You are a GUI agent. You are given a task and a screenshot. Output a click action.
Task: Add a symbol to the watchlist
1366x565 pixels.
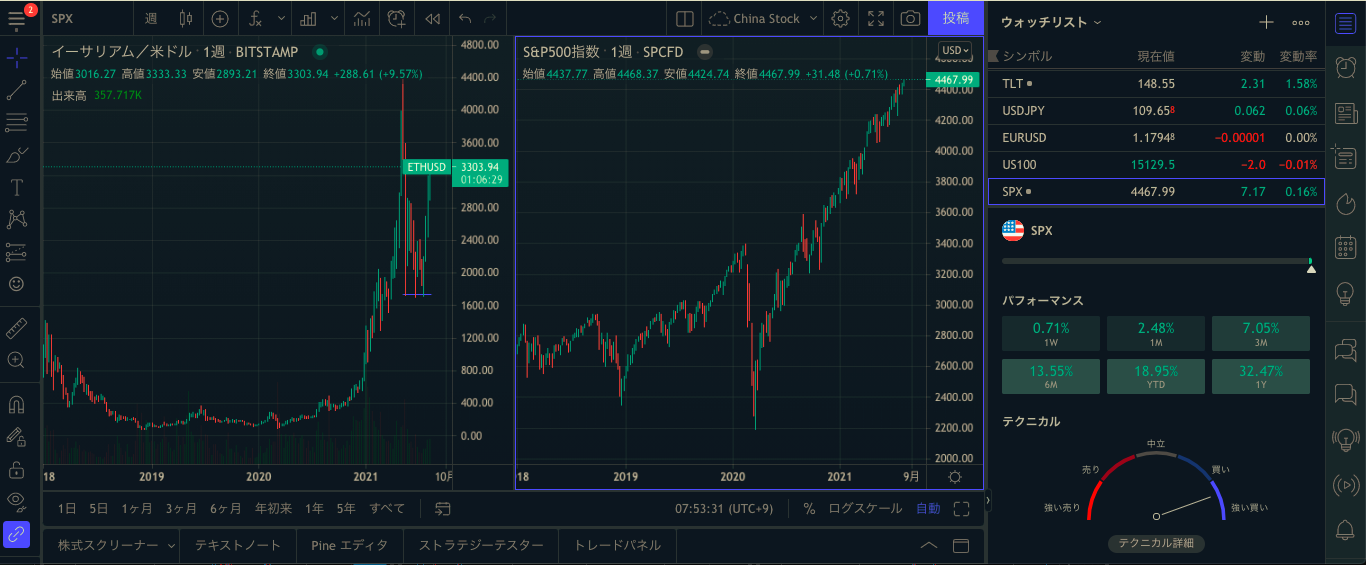tap(1266, 22)
